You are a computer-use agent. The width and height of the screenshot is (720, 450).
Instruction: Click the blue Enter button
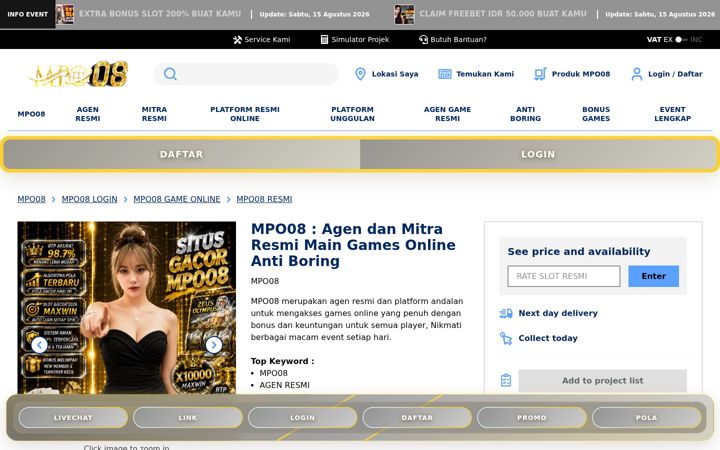tap(653, 276)
